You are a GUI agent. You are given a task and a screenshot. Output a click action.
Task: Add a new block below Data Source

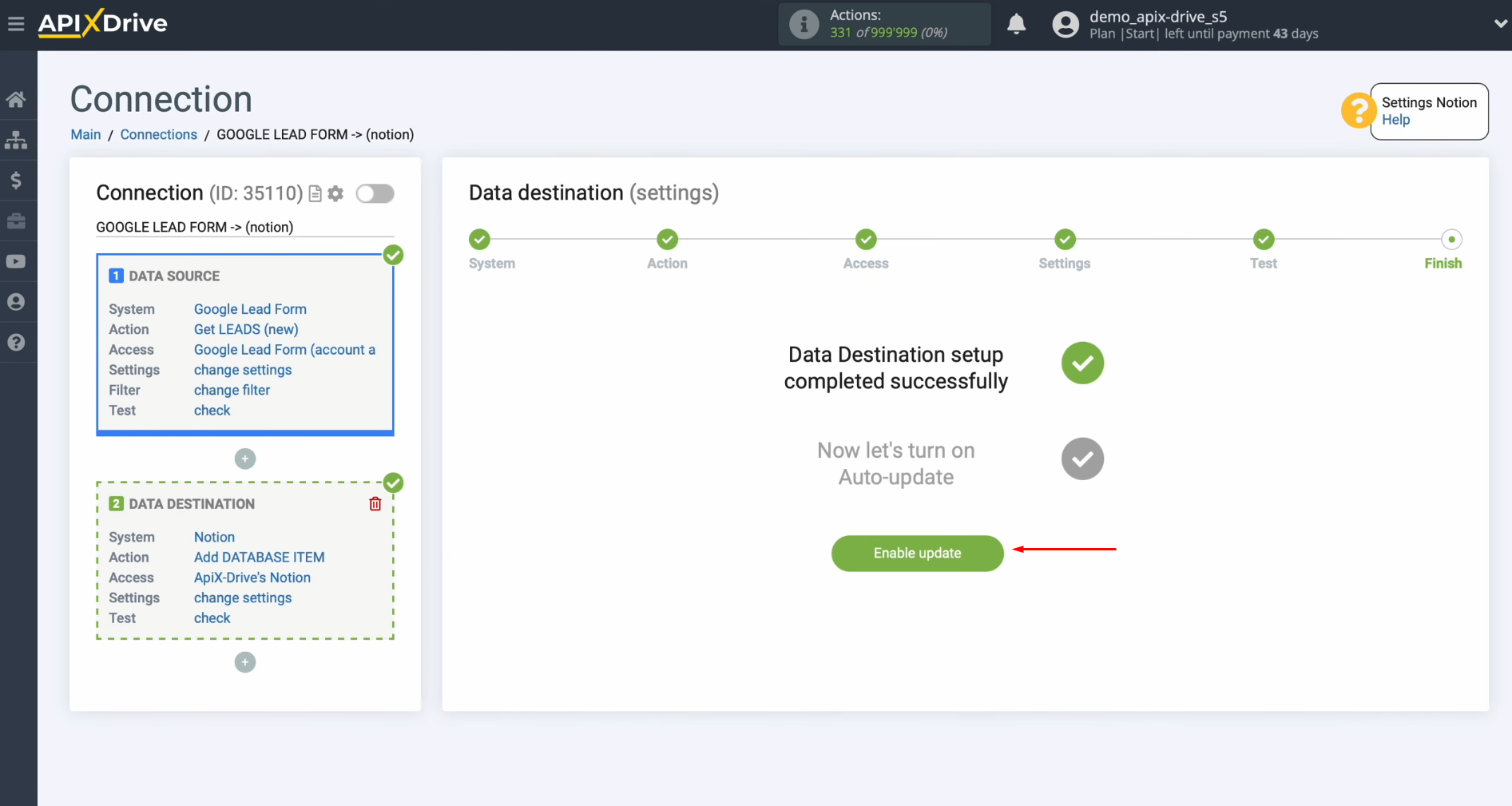pyautogui.click(x=244, y=459)
